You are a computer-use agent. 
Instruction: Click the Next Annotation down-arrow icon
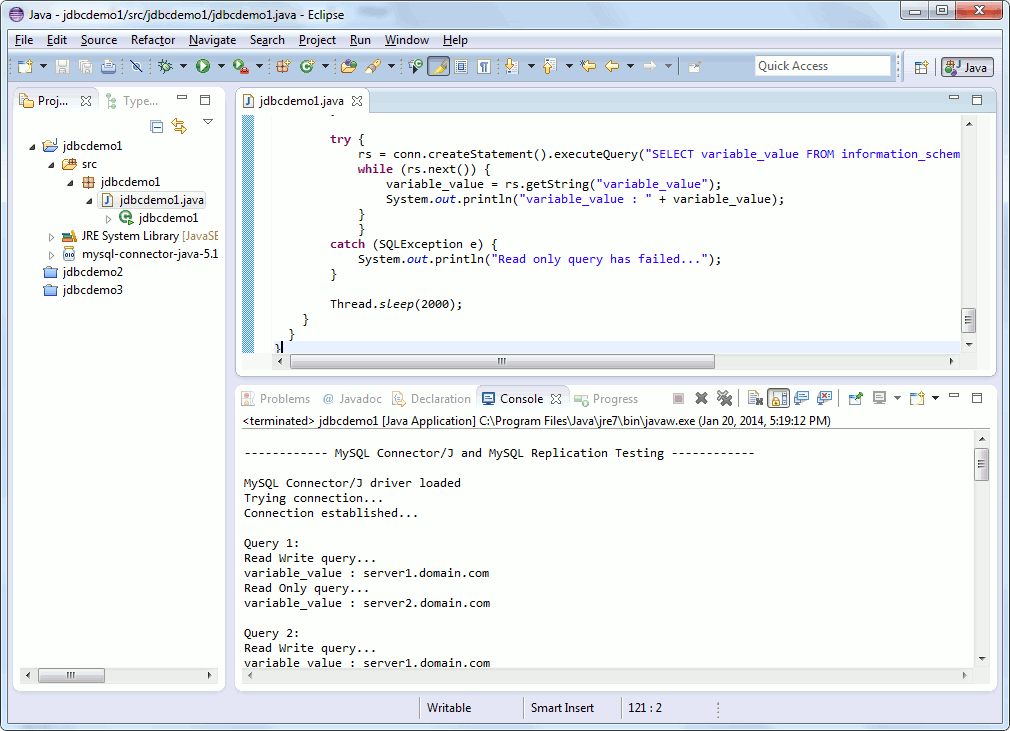pyautogui.click(x=511, y=66)
